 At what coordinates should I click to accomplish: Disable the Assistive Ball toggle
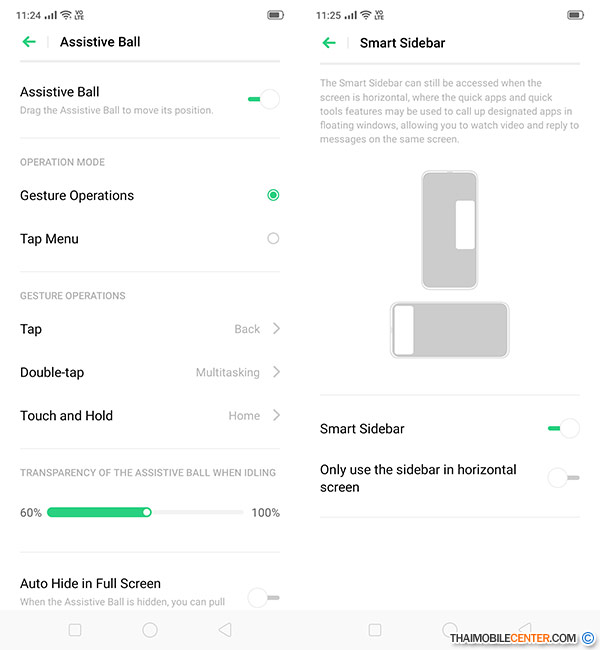[264, 99]
